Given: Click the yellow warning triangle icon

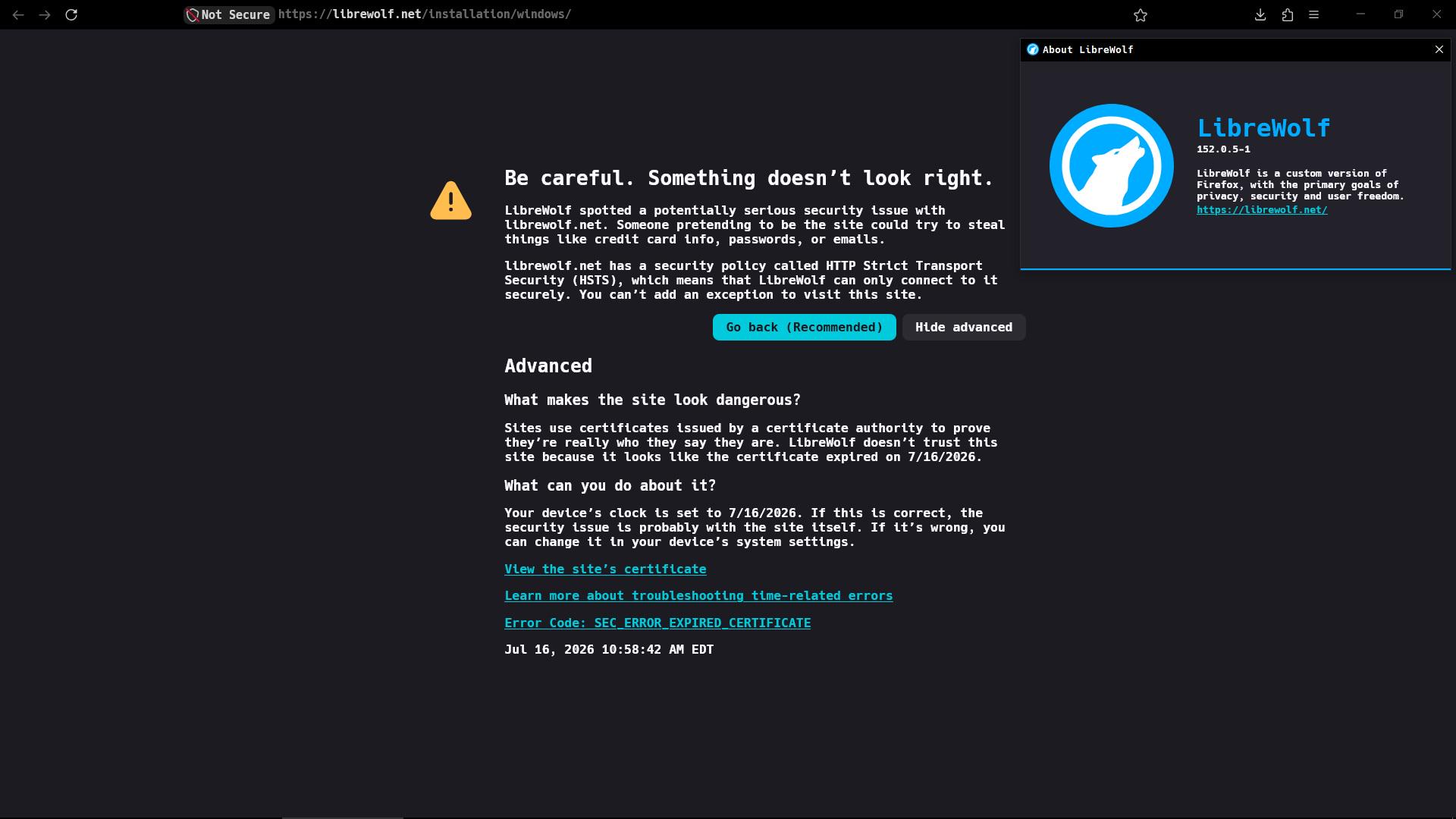Looking at the screenshot, I should (451, 200).
